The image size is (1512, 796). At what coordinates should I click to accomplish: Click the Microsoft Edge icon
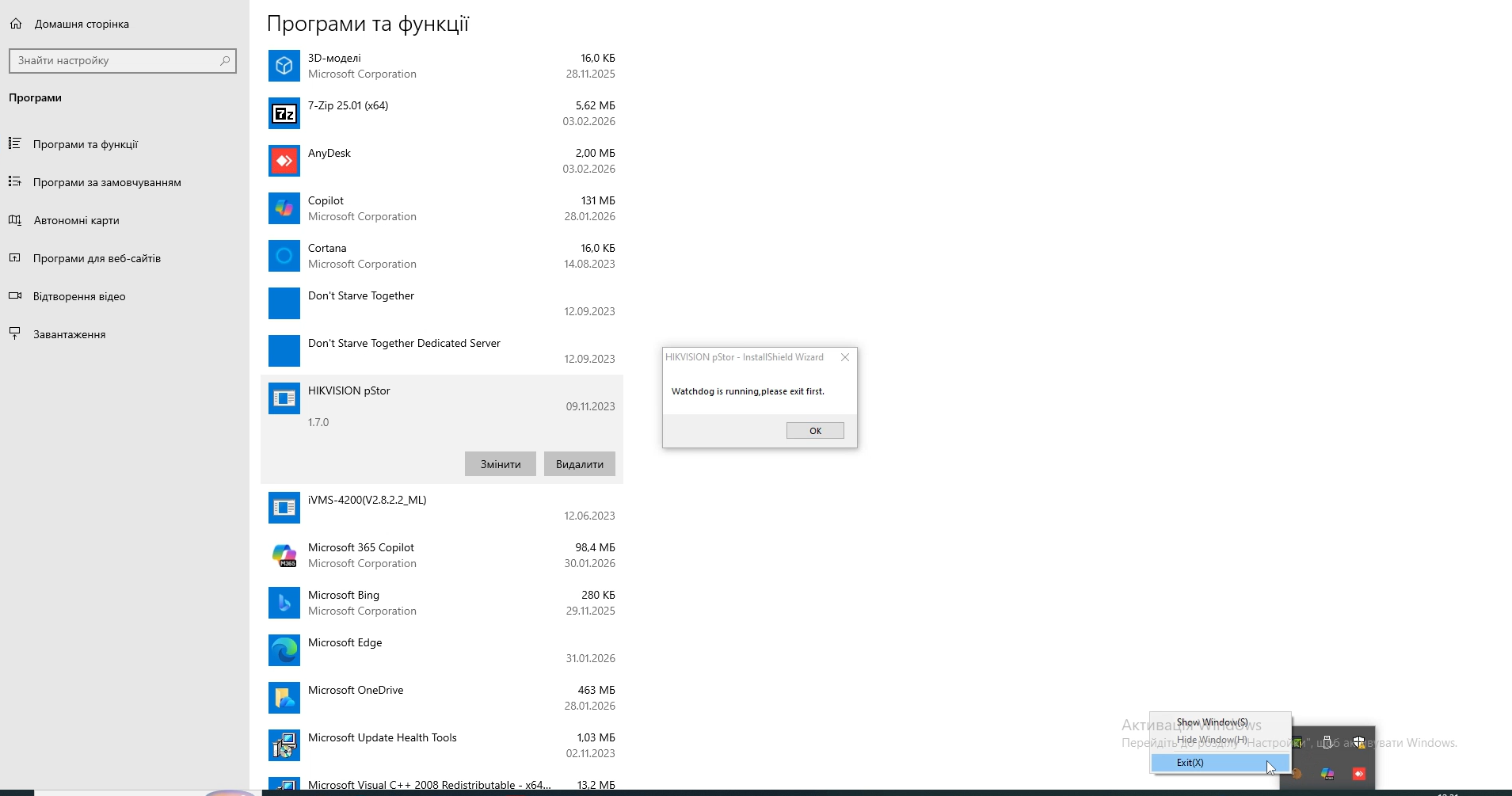pos(284,650)
